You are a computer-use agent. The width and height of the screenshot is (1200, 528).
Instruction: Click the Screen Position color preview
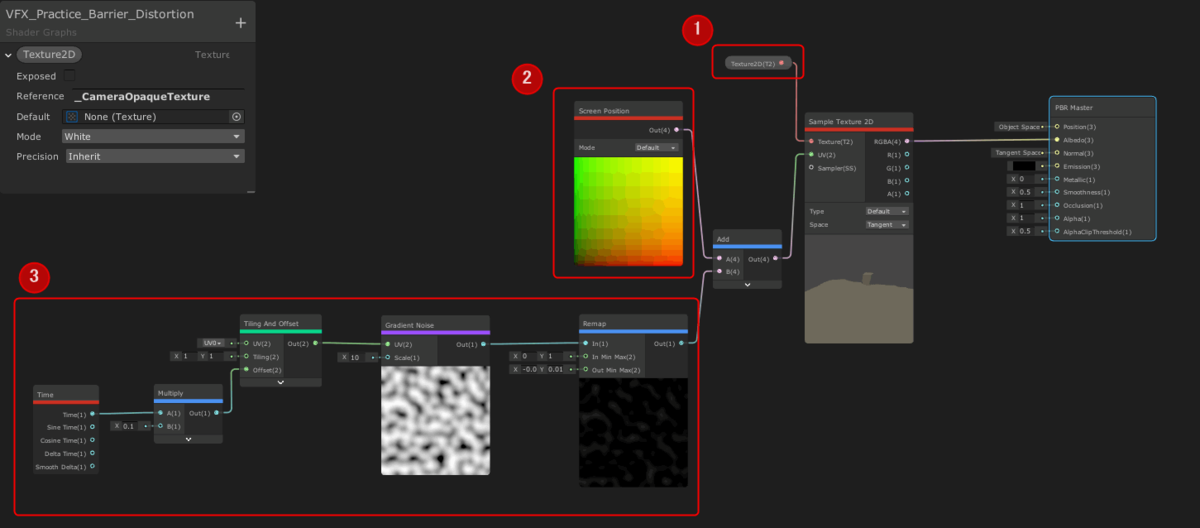click(628, 211)
